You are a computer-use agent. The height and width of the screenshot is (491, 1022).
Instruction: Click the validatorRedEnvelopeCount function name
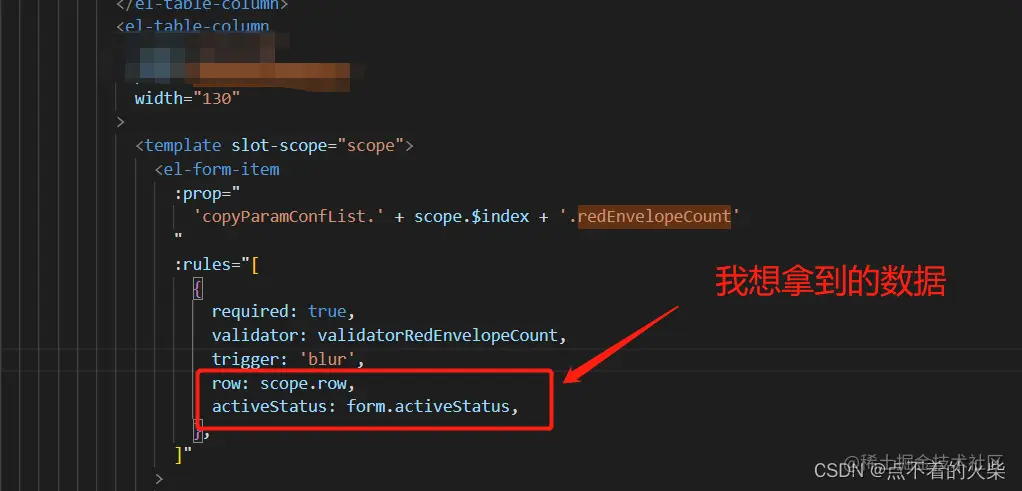(x=437, y=336)
